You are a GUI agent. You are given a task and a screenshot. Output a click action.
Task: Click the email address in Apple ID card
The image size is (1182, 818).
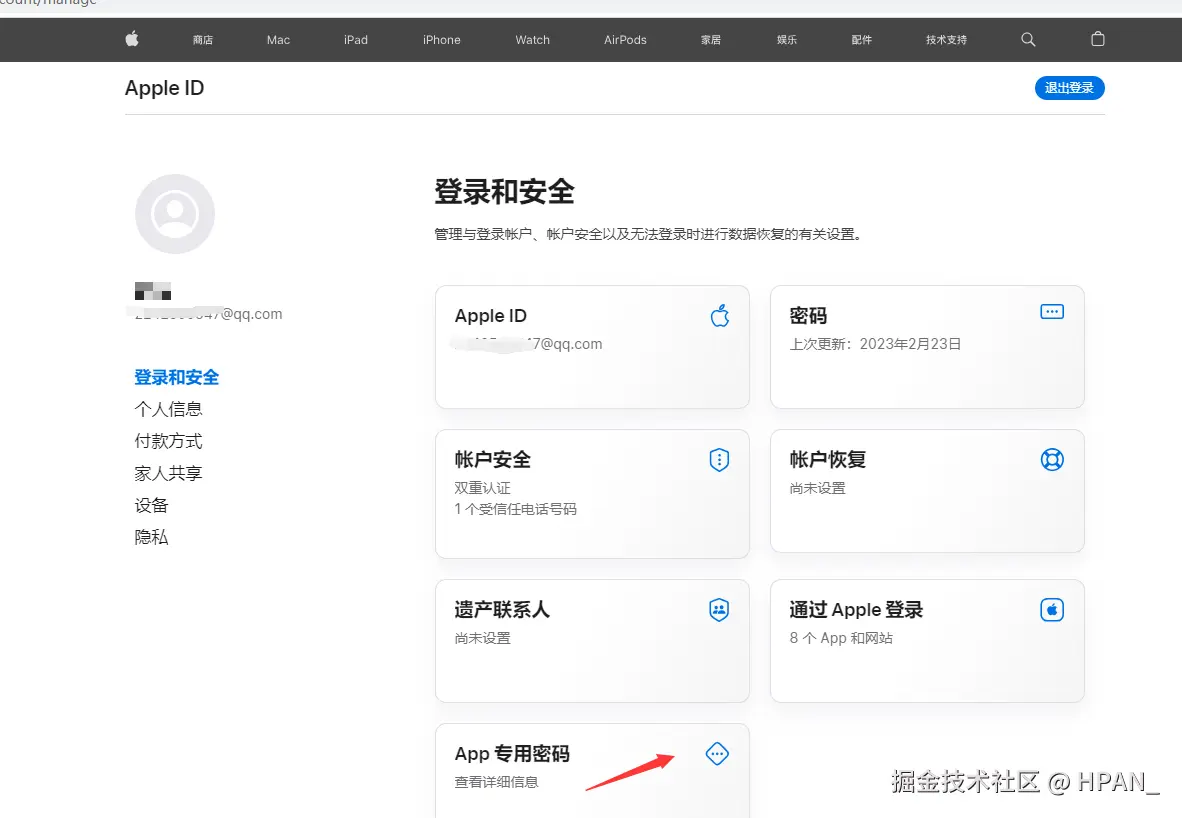pos(528,344)
